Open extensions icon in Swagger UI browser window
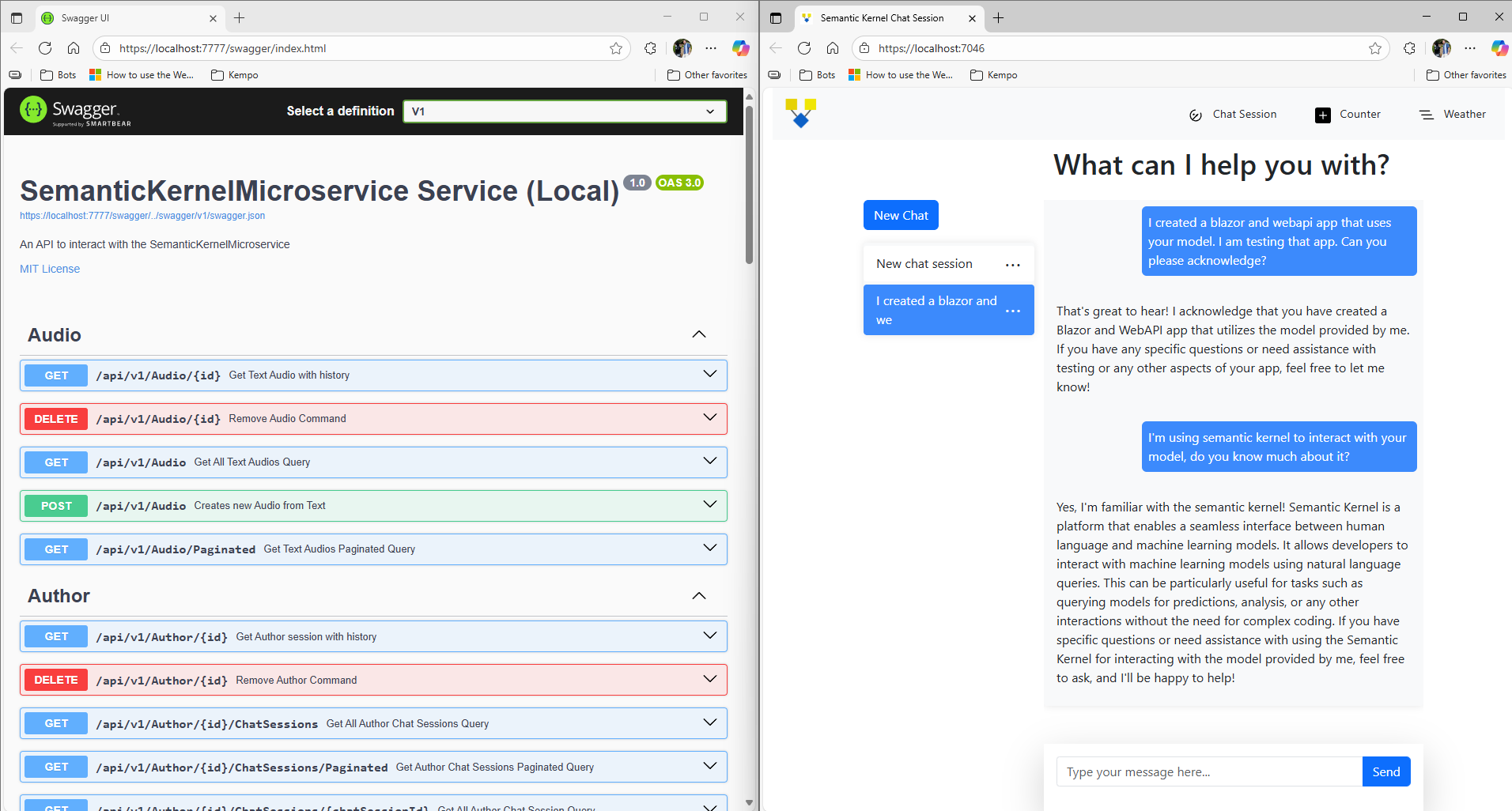 (650, 48)
